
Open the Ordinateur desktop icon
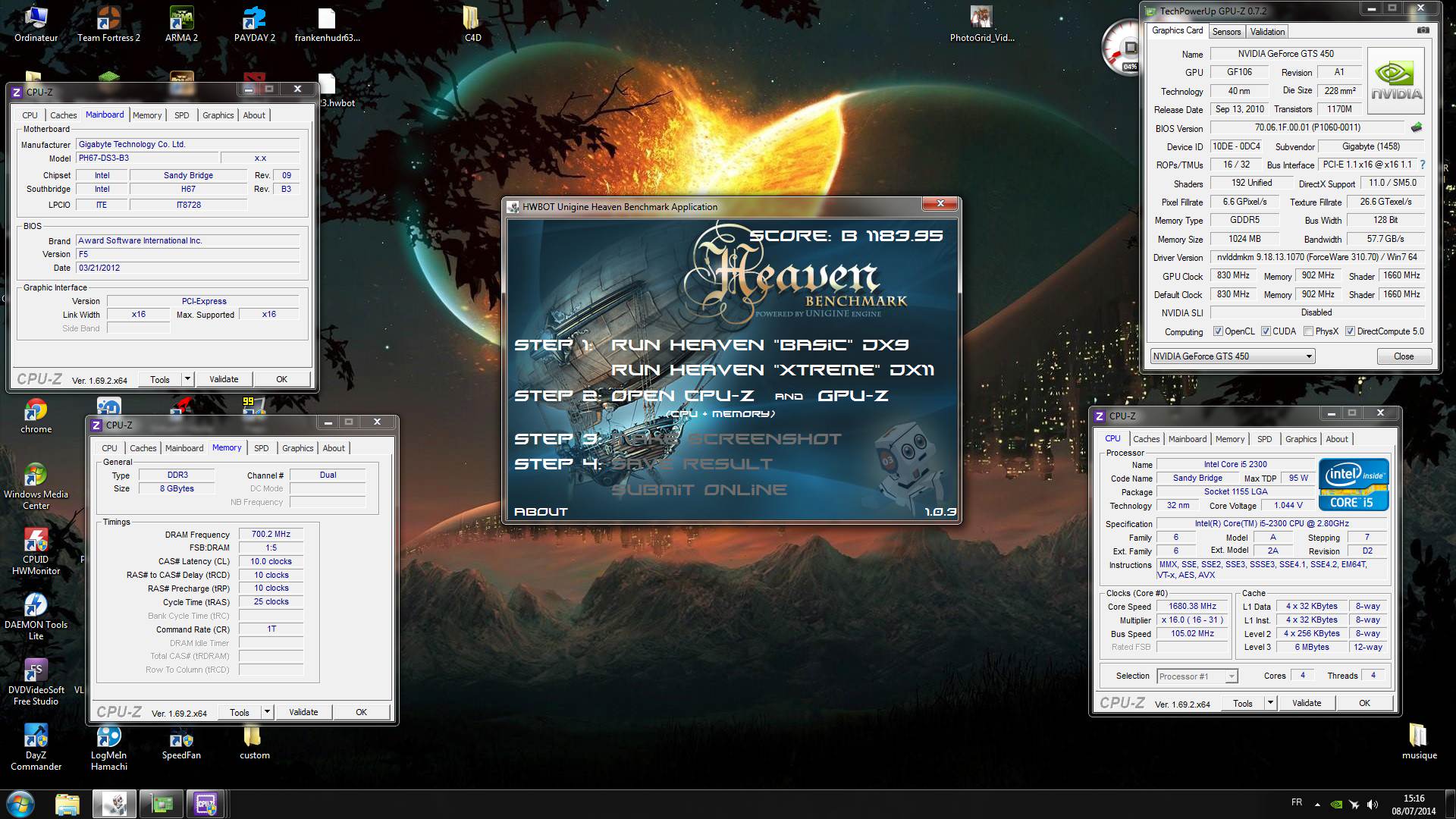pyautogui.click(x=36, y=23)
